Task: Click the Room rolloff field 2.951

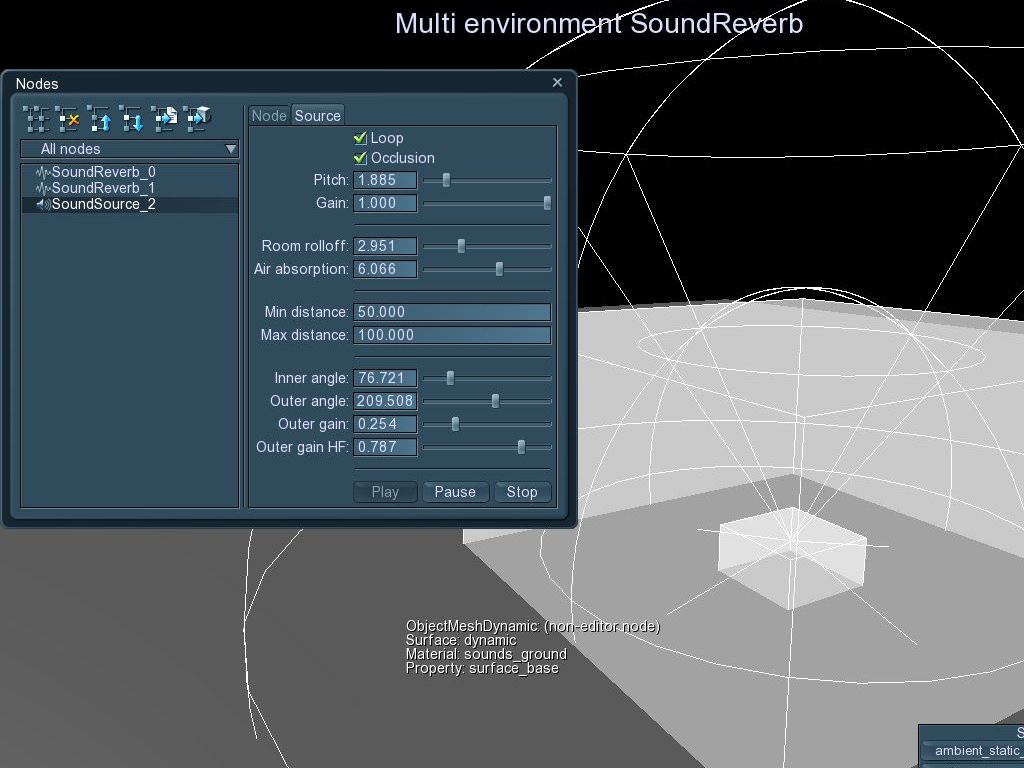Action: click(x=385, y=246)
